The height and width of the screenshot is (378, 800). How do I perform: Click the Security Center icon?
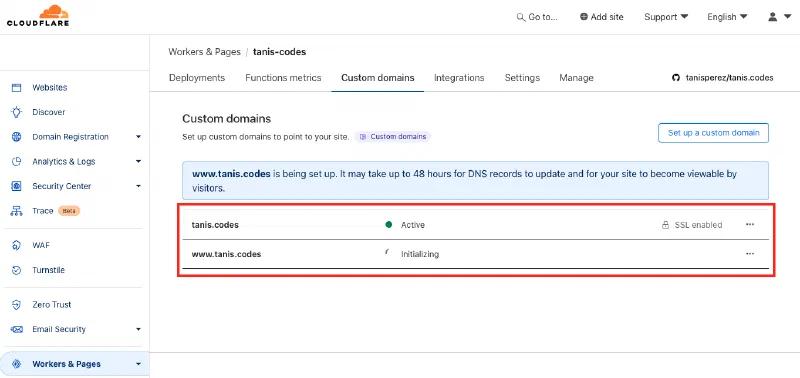[x=16, y=186]
